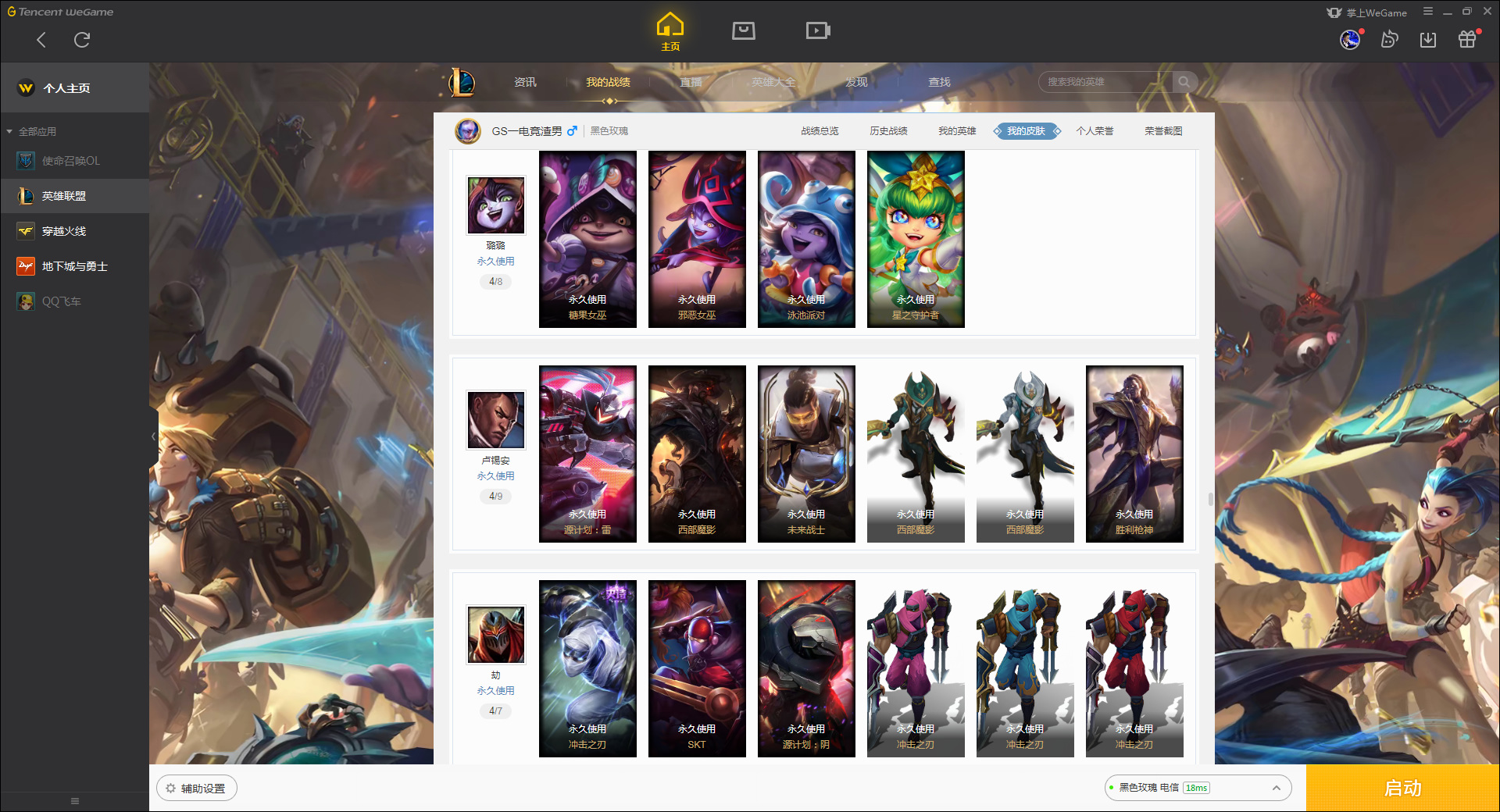
Task: Switch to the 直播 nav tab
Action: [x=691, y=82]
